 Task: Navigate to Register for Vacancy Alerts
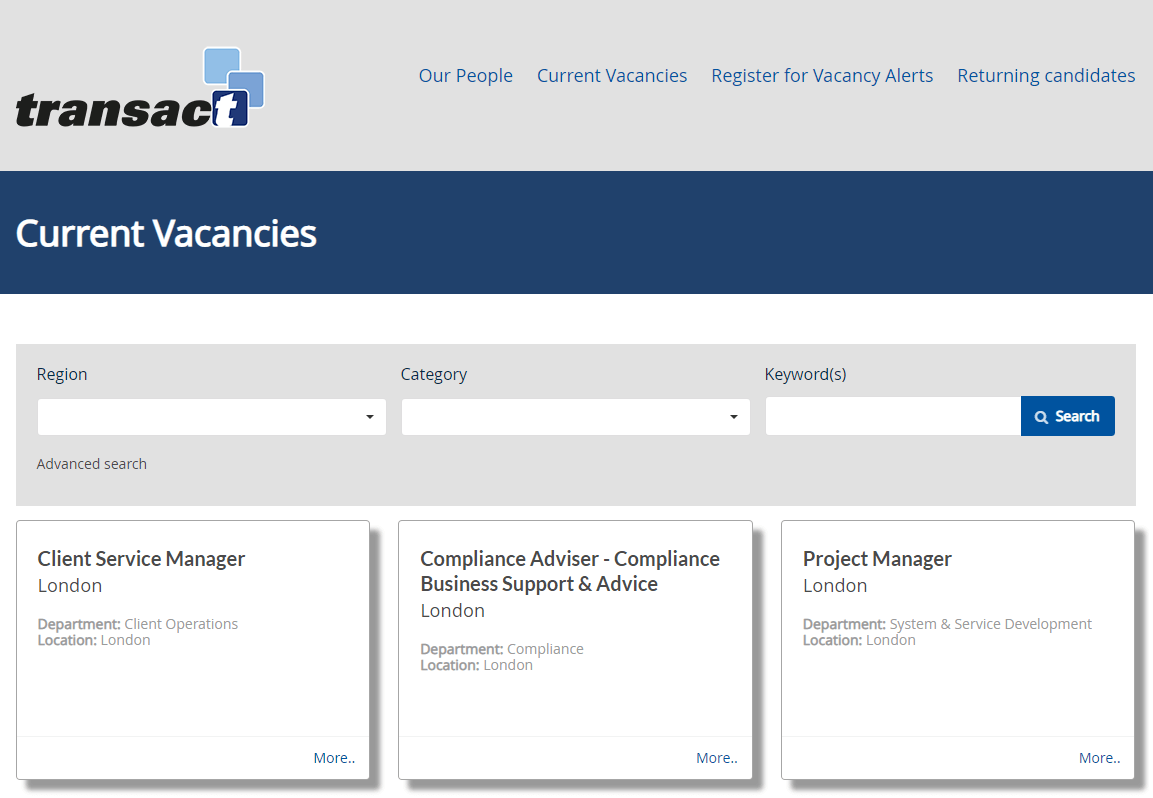coord(821,75)
